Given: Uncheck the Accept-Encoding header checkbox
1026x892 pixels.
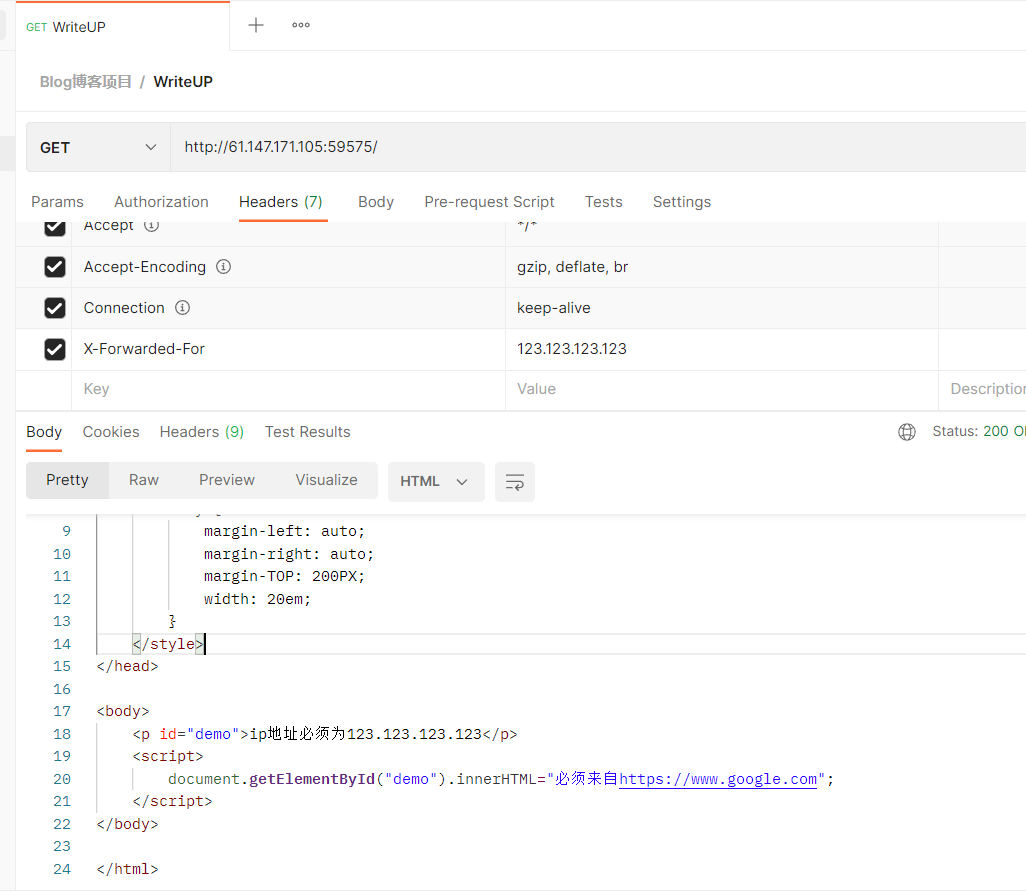Looking at the screenshot, I should click(x=55, y=267).
